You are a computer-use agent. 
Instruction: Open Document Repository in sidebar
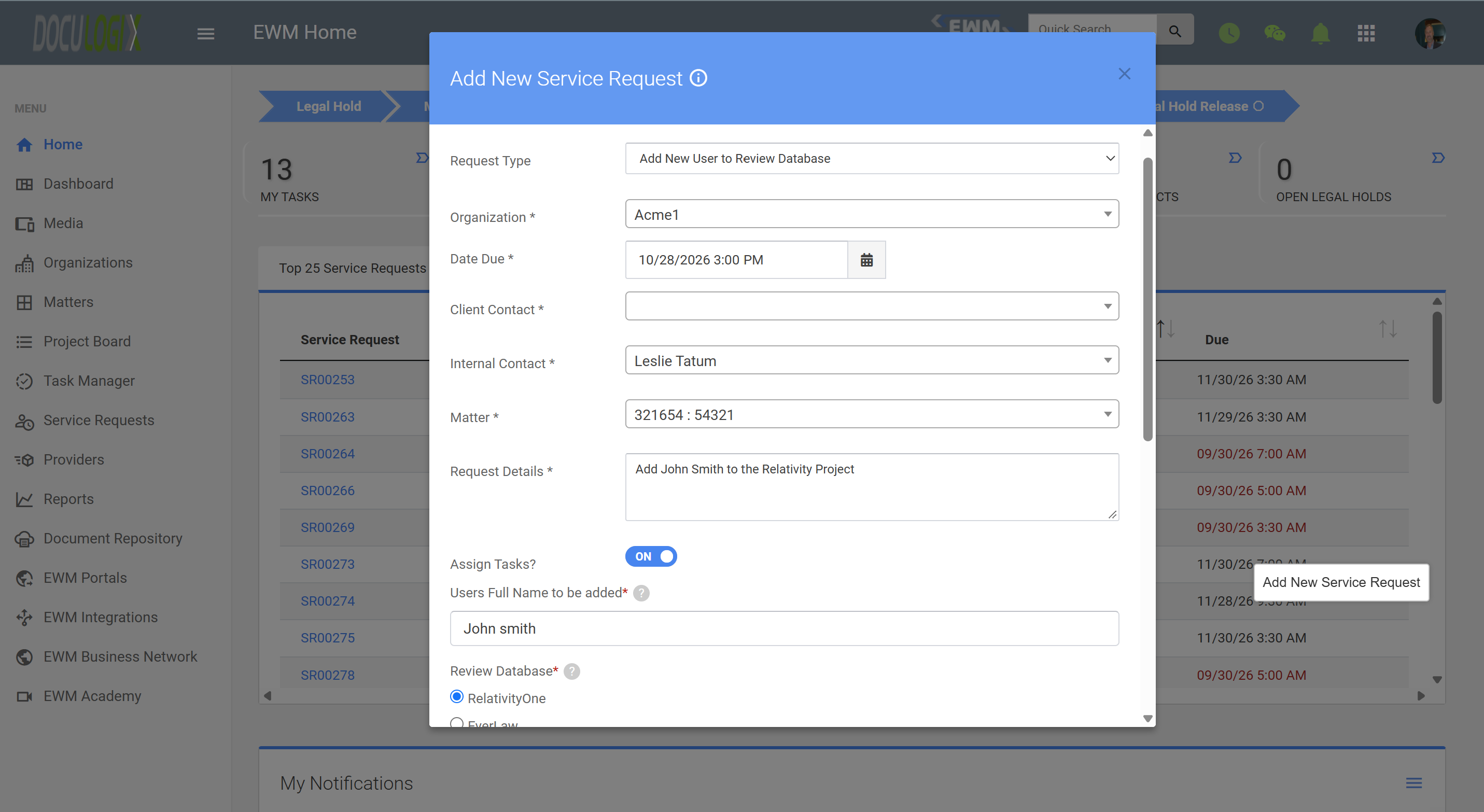[113, 538]
